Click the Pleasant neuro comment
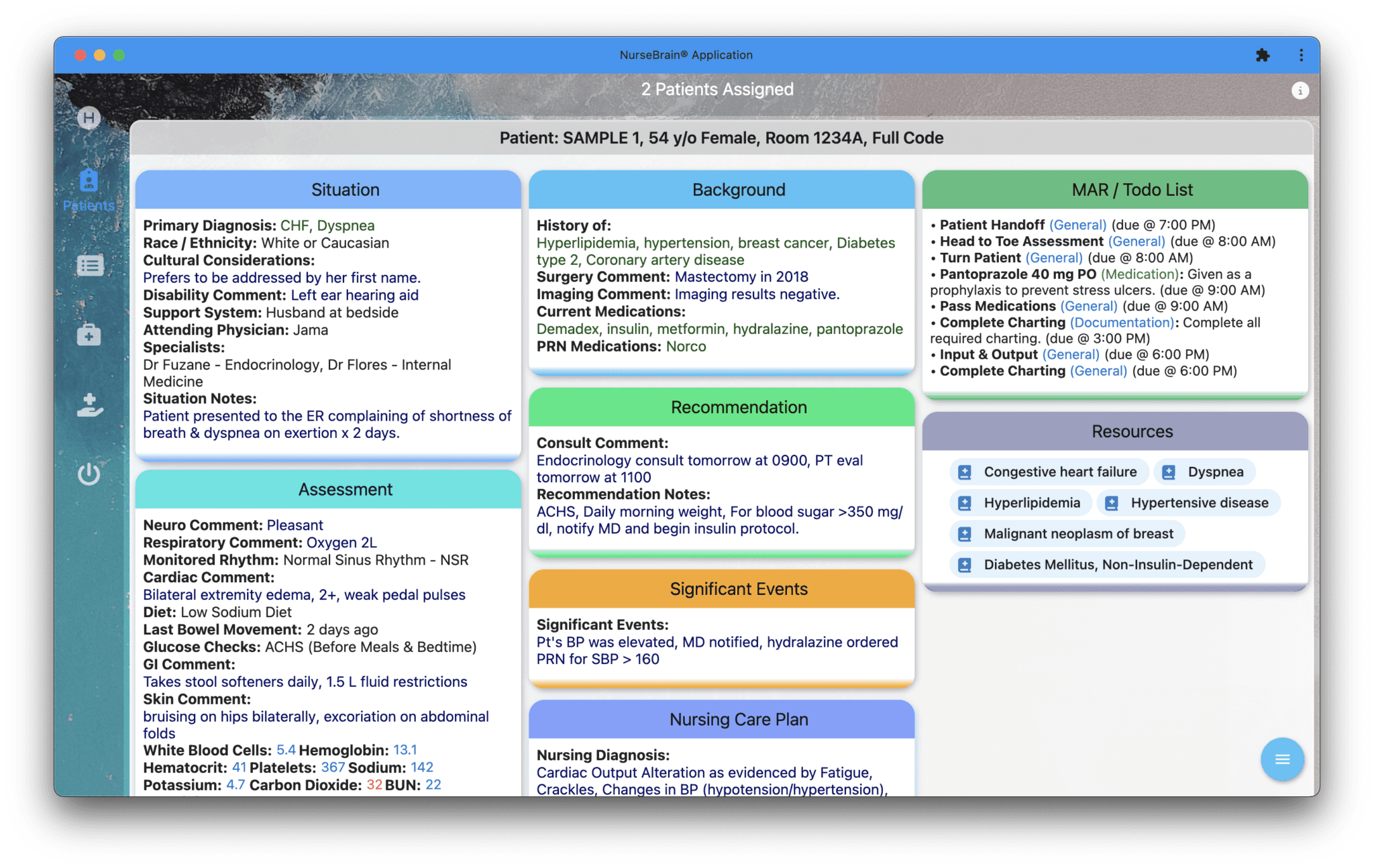 point(295,525)
